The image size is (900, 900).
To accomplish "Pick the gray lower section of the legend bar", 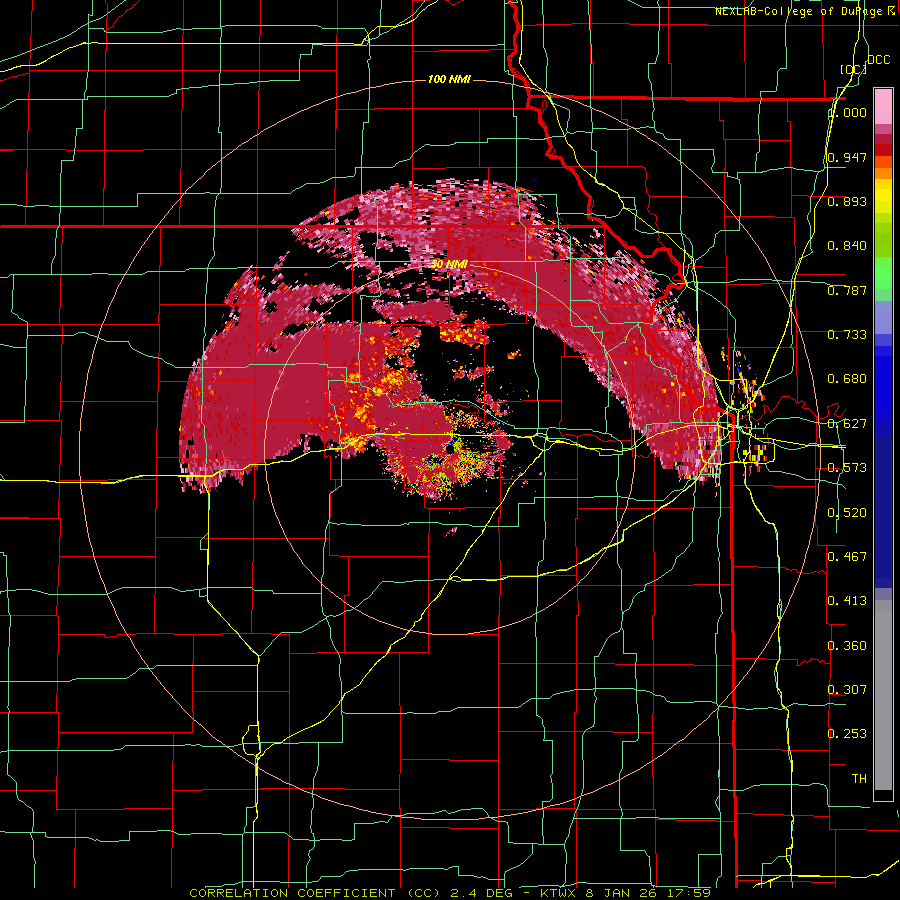I will [883, 695].
